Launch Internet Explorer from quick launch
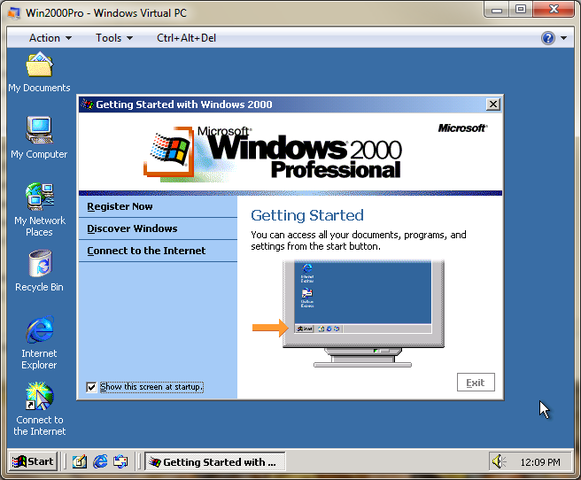 [100, 462]
